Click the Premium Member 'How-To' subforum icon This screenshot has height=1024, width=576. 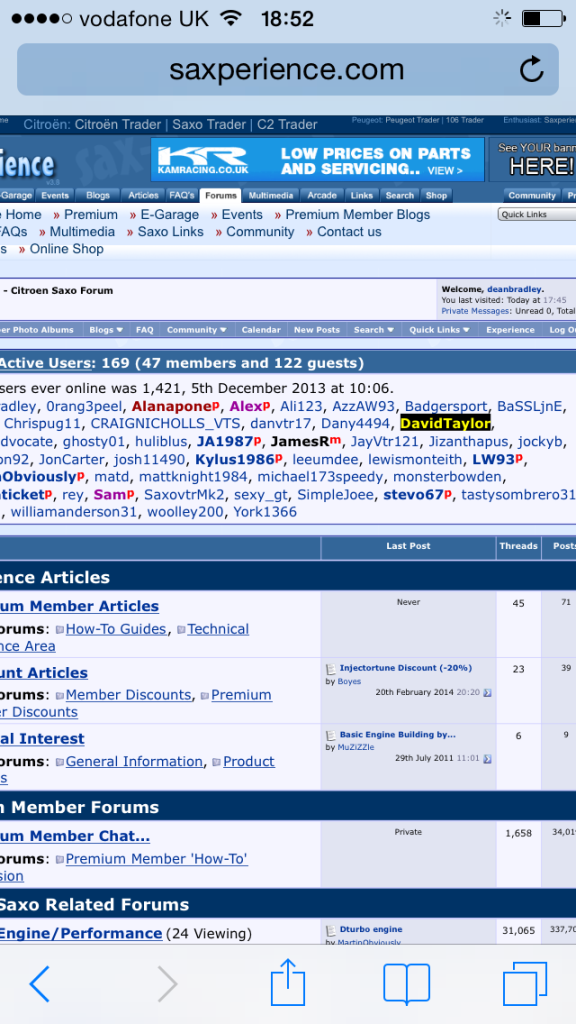(x=59, y=859)
